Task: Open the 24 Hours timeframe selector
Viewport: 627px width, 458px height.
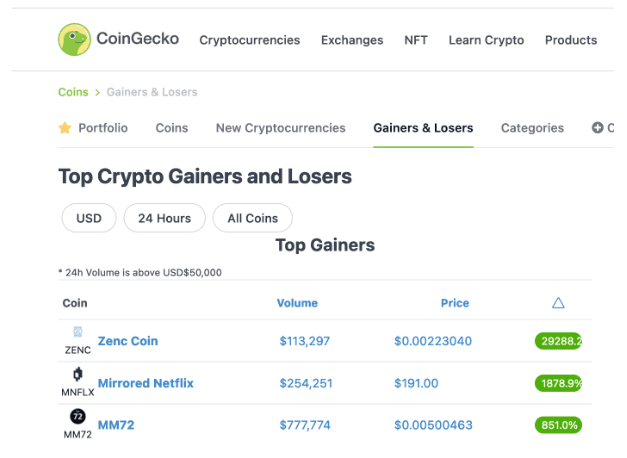Action: [x=164, y=218]
